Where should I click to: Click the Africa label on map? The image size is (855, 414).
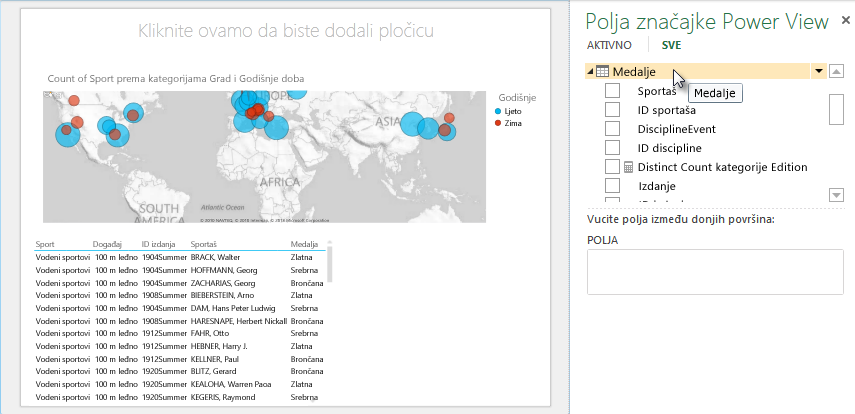click(x=280, y=182)
